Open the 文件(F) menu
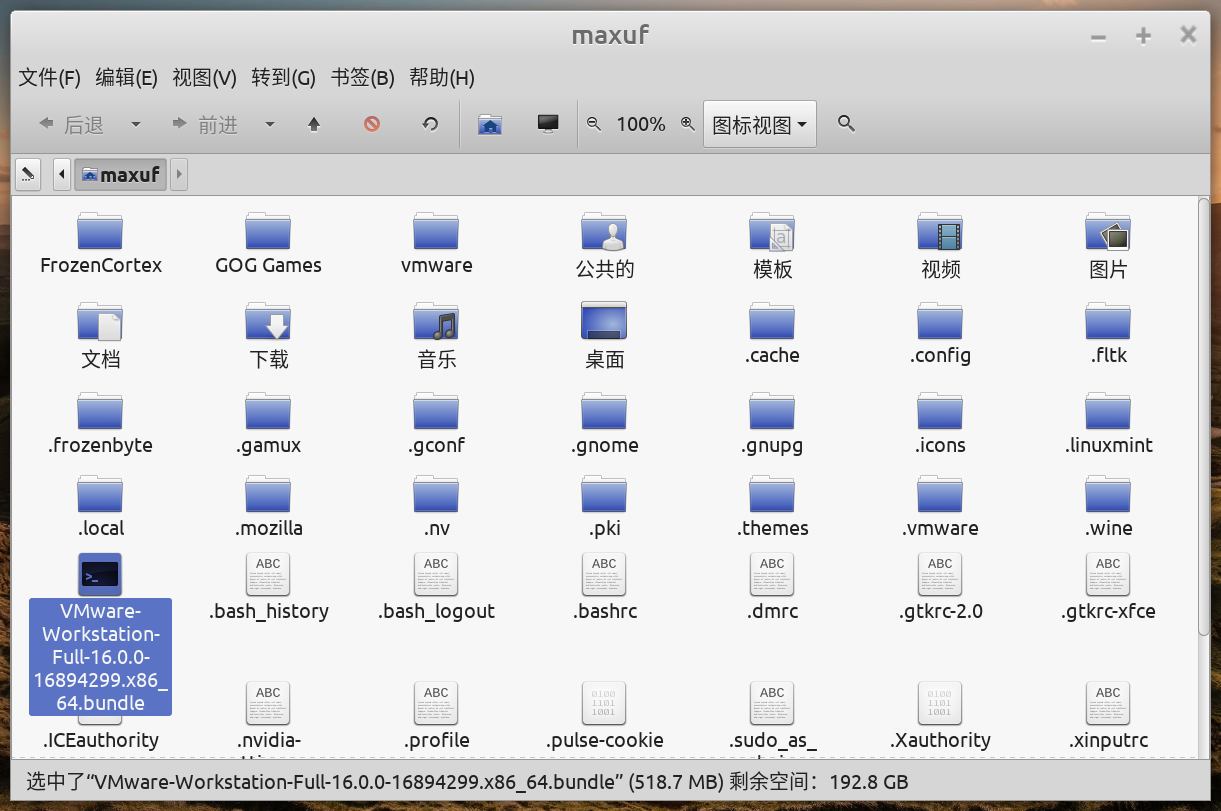Image resolution: width=1221 pixels, height=811 pixels. (x=50, y=77)
